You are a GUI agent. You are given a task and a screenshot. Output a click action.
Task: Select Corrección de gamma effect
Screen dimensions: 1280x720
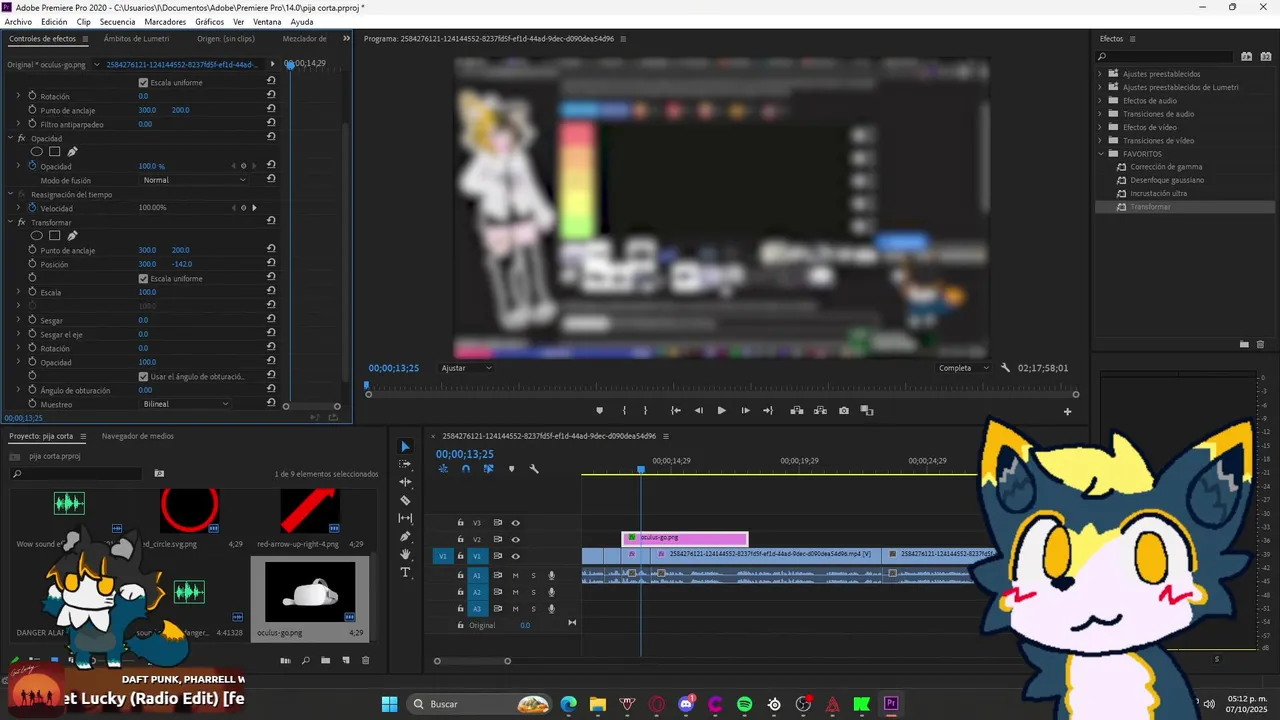pos(1166,167)
